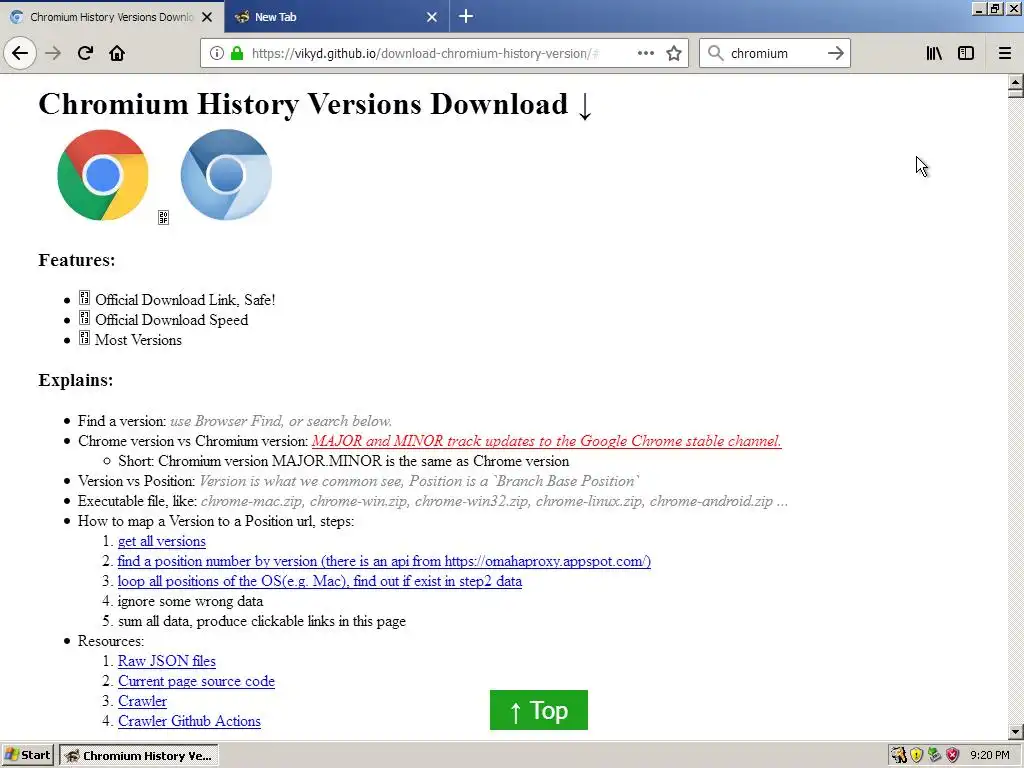Click into the search box containing chromium

pyautogui.click(x=774, y=54)
